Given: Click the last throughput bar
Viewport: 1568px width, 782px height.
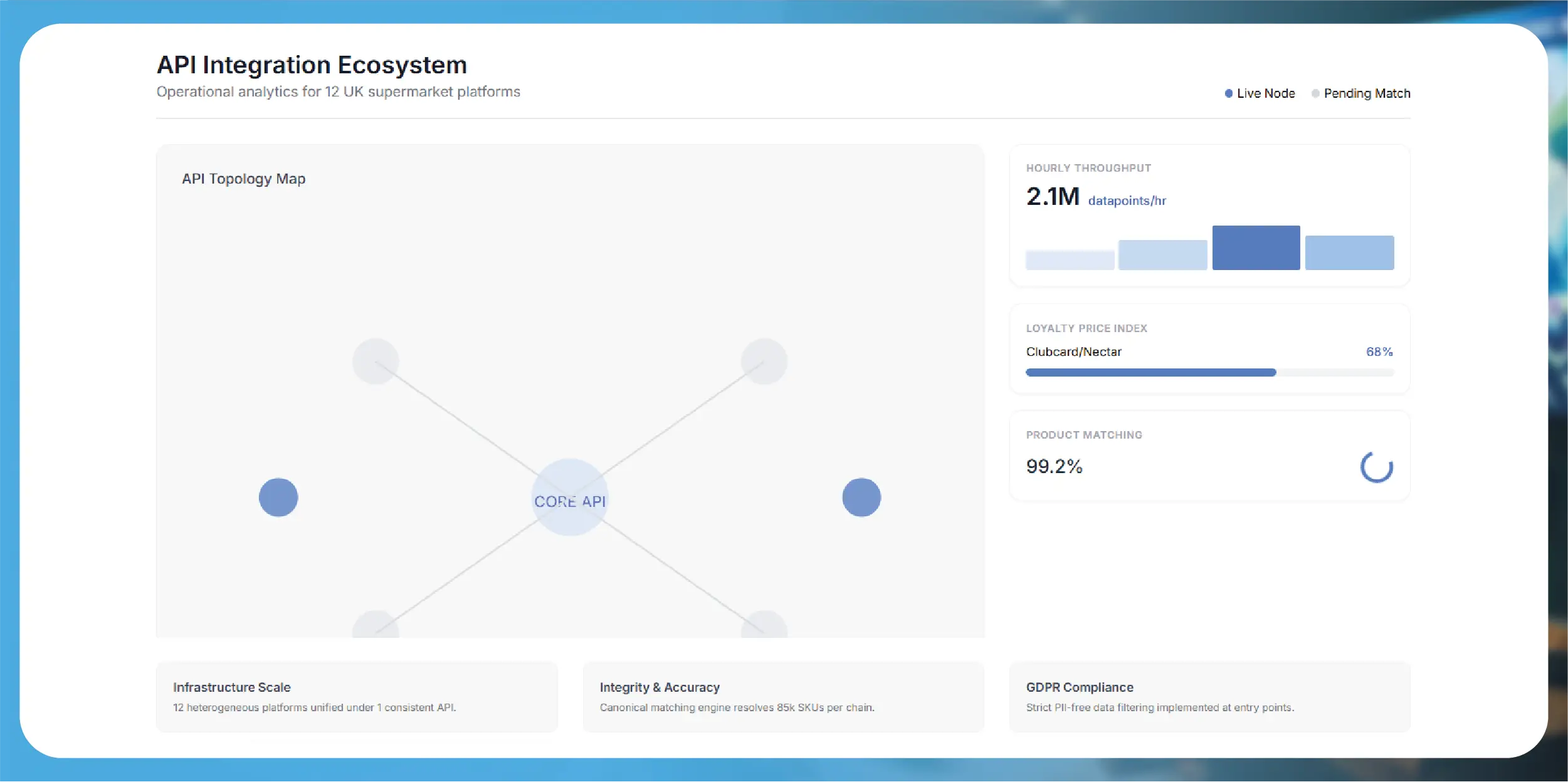Looking at the screenshot, I should pos(1349,253).
